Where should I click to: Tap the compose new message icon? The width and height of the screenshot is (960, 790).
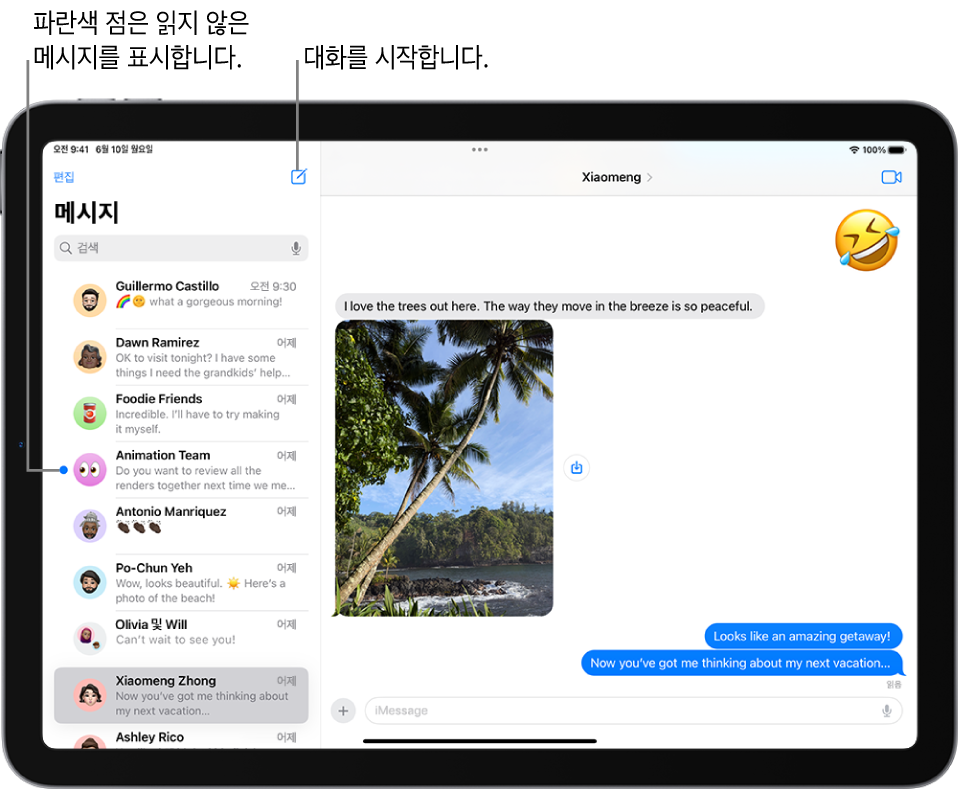[x=298, y=176]
